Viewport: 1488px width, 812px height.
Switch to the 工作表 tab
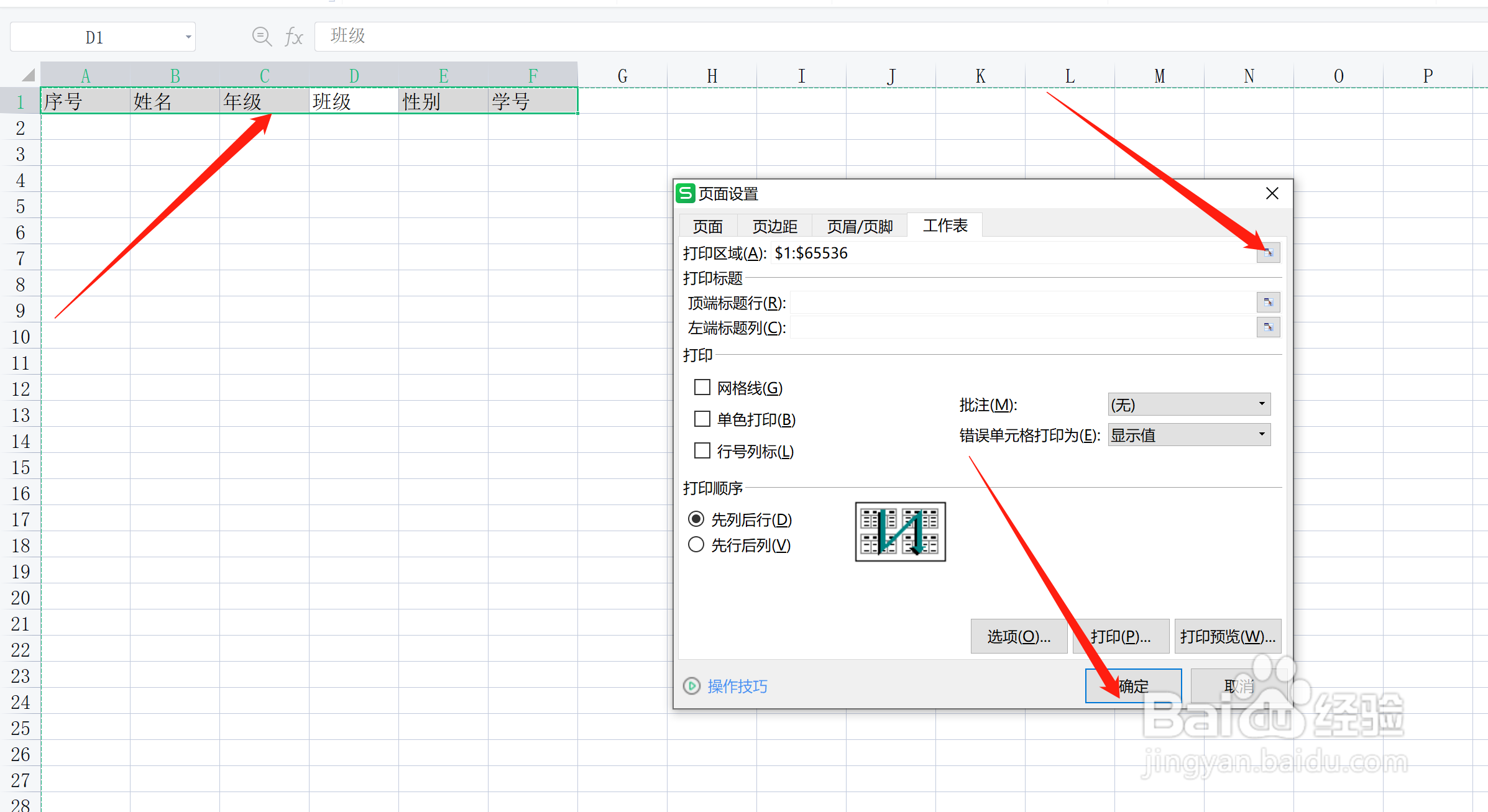945,225
